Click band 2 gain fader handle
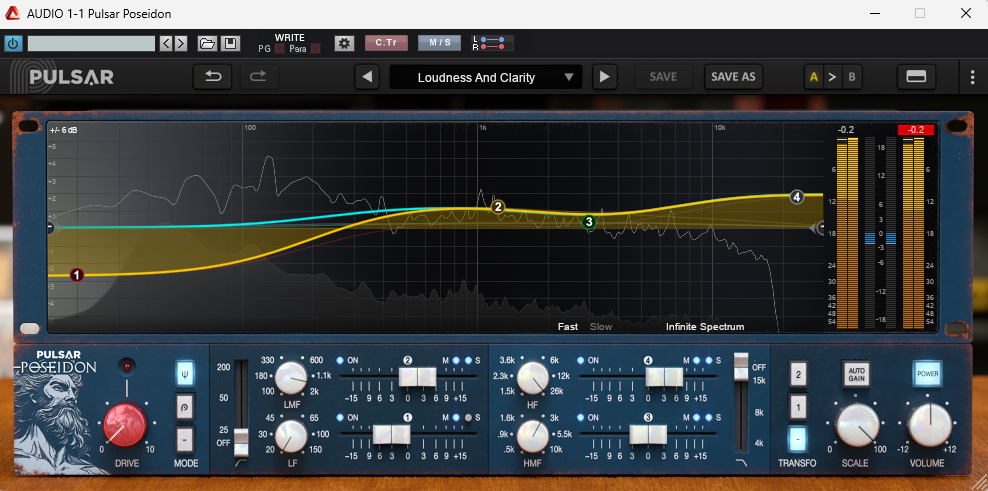 coord(418,376)
